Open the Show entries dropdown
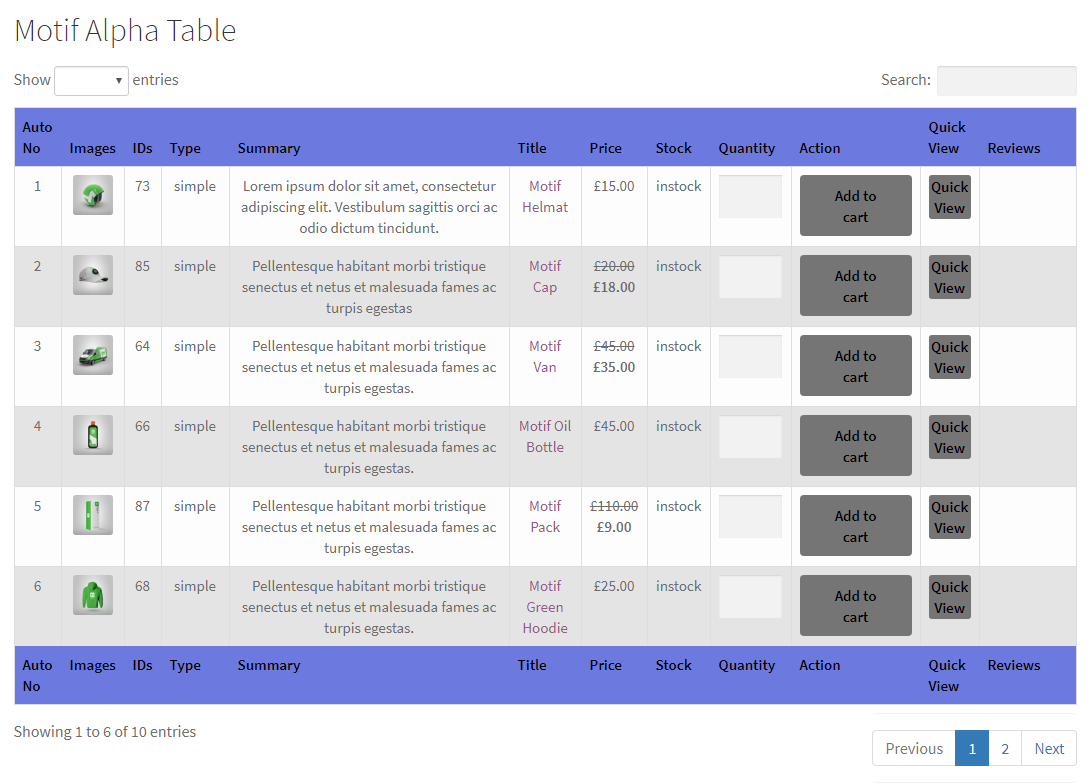This screenshot has height=784, width=1092. point(91,80)
